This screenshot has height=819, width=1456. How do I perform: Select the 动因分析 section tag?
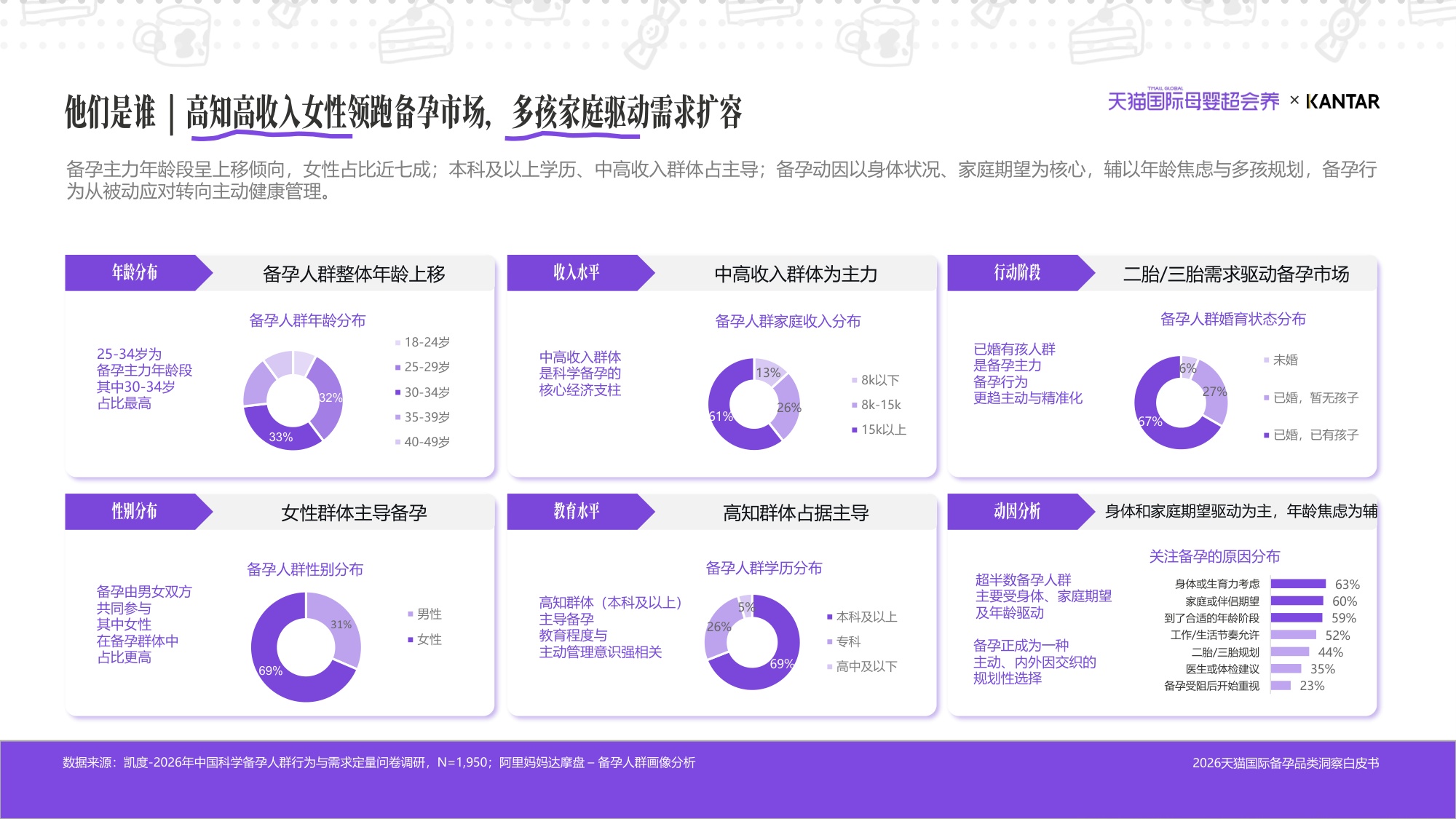point(1021,512)
